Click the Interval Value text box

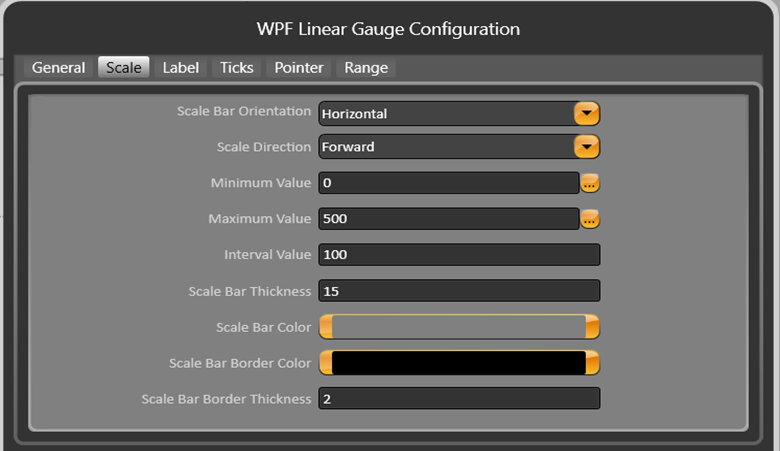458,255
